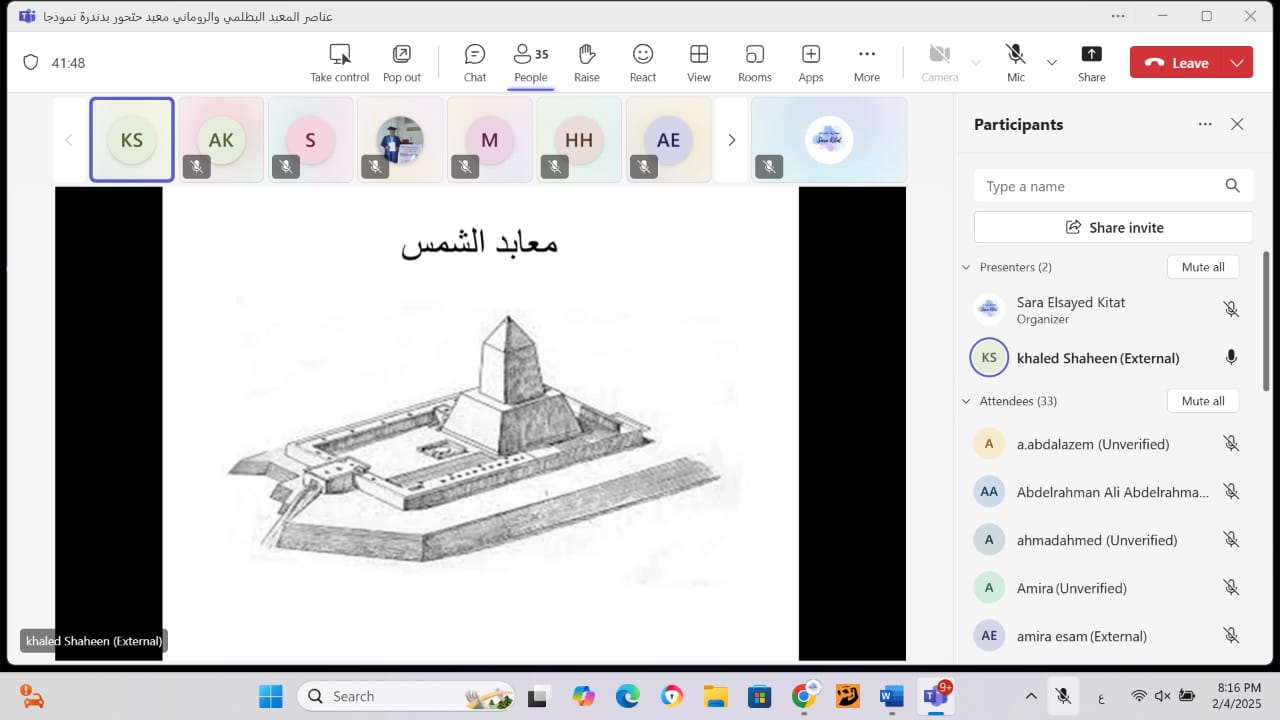
Task: Open Google Chrome from taskbar
Action: point(803,696)
